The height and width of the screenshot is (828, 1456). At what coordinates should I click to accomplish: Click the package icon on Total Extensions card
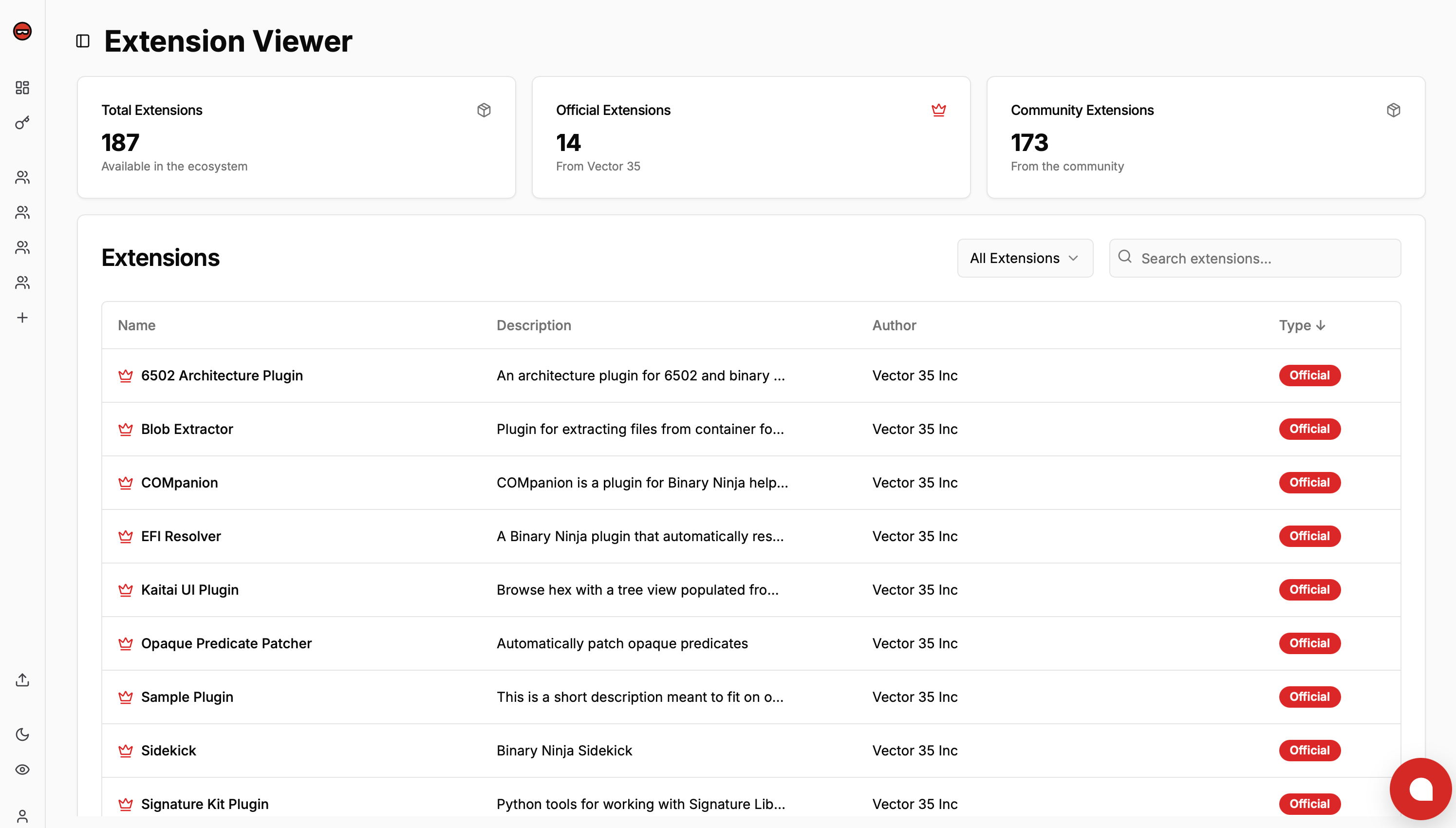click(485, 110)
